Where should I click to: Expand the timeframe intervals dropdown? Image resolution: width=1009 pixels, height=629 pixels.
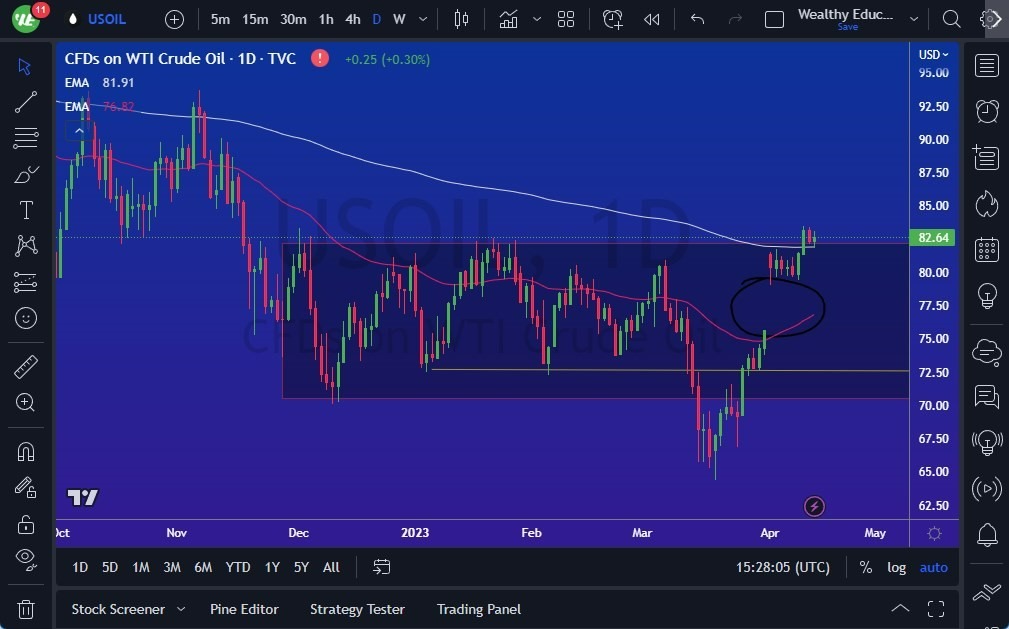422,19
